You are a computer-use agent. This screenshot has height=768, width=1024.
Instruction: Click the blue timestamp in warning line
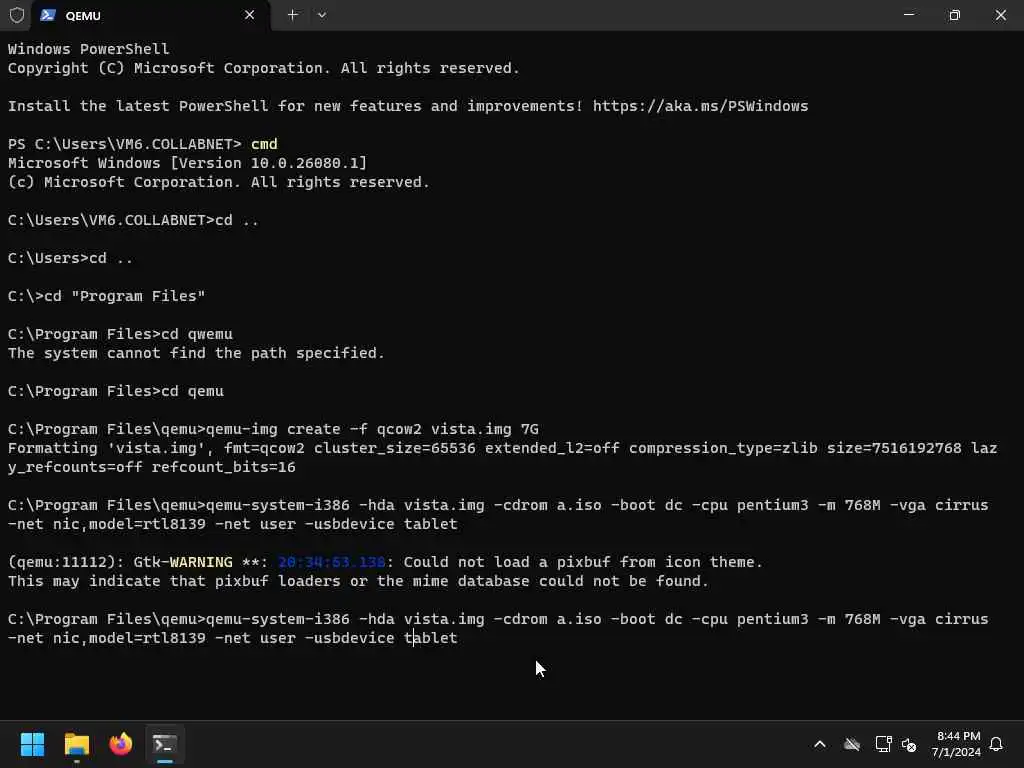tap(332, 562)
